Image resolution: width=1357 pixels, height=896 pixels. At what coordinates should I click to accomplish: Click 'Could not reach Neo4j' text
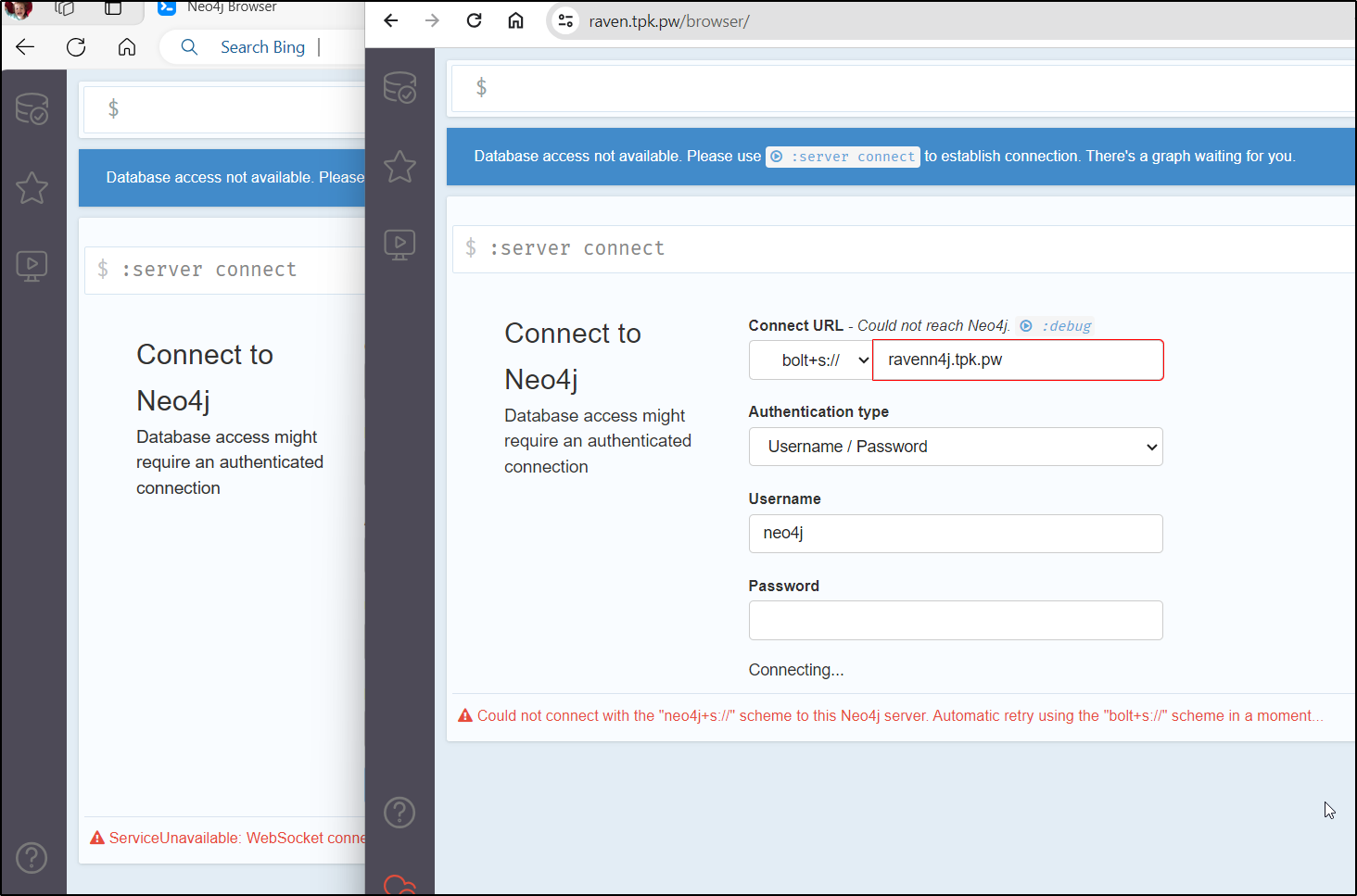[933, 326]
